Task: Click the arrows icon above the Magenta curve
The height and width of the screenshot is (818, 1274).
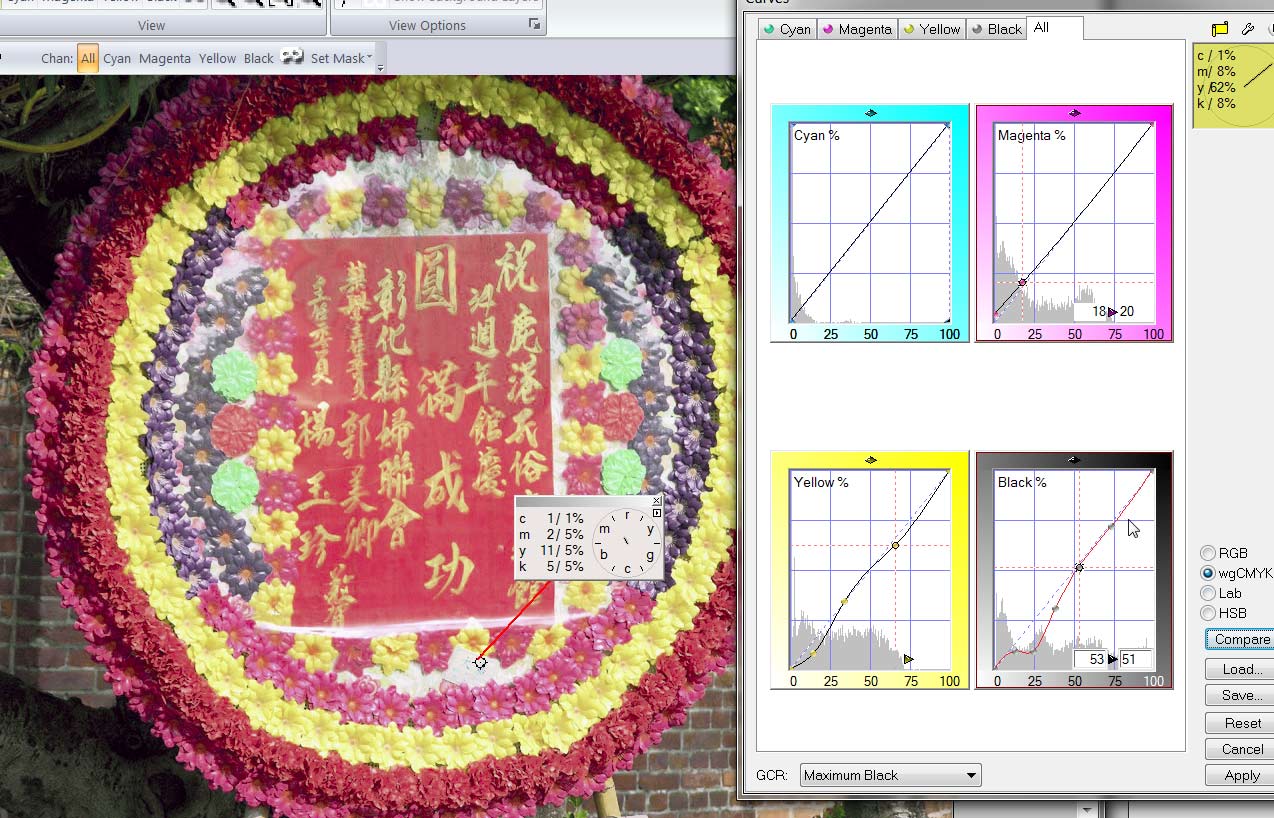Action: click(x=1074, y=113)
